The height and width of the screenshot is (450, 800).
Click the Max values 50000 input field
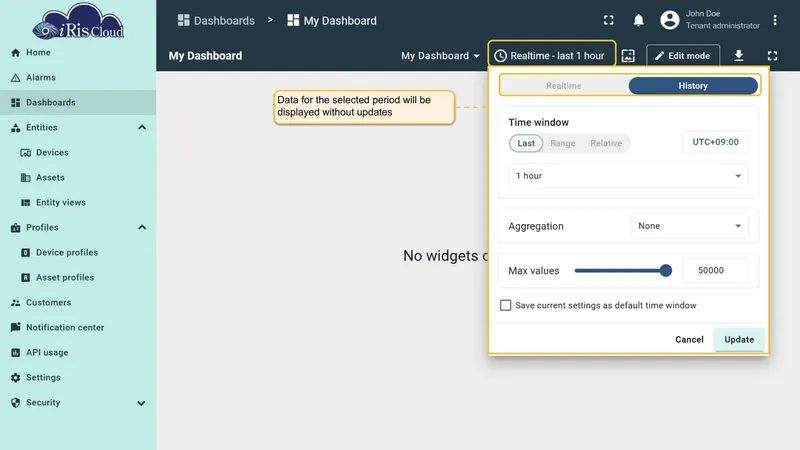pos(715,270)
